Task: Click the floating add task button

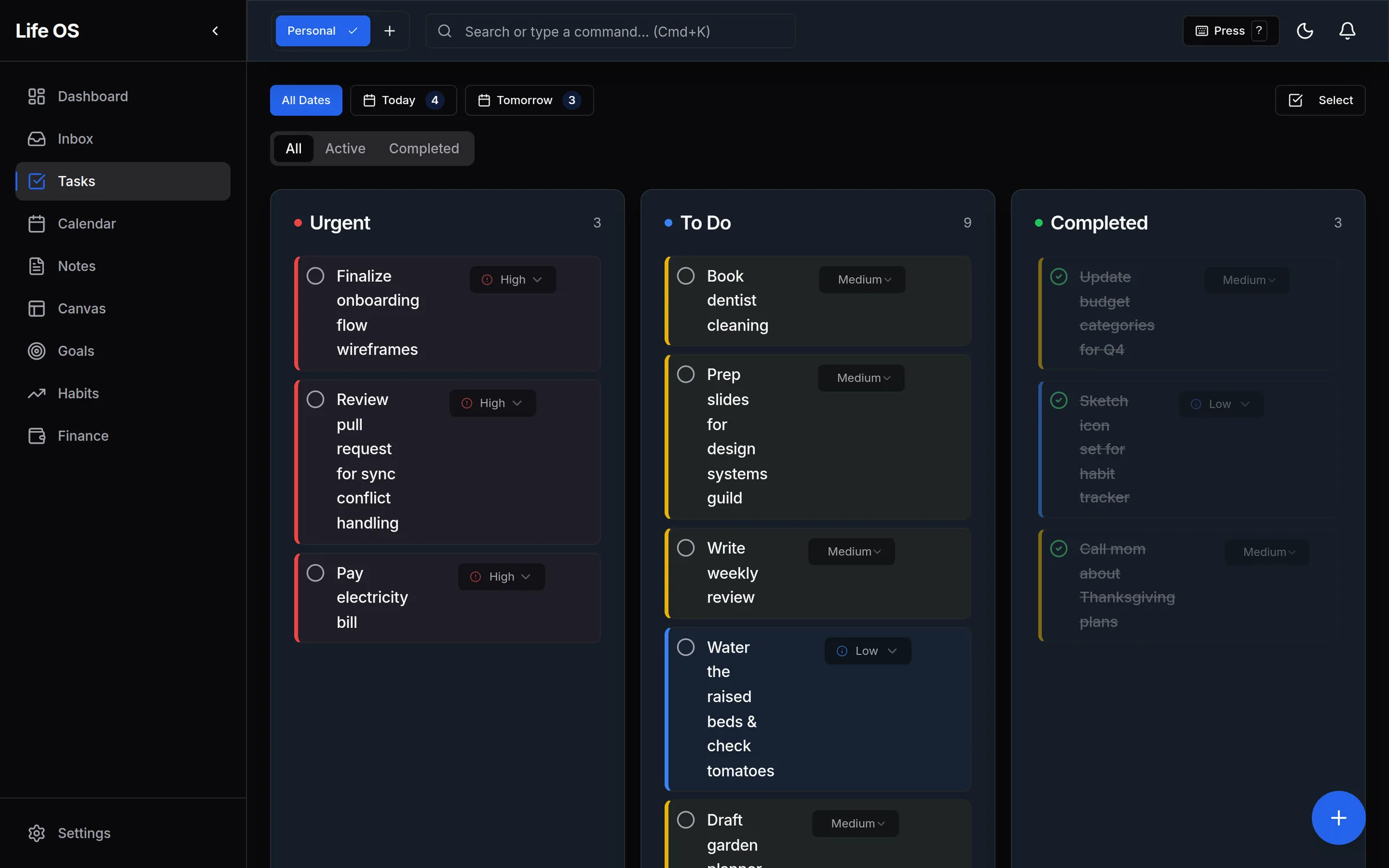Action: coord(1338,818)
